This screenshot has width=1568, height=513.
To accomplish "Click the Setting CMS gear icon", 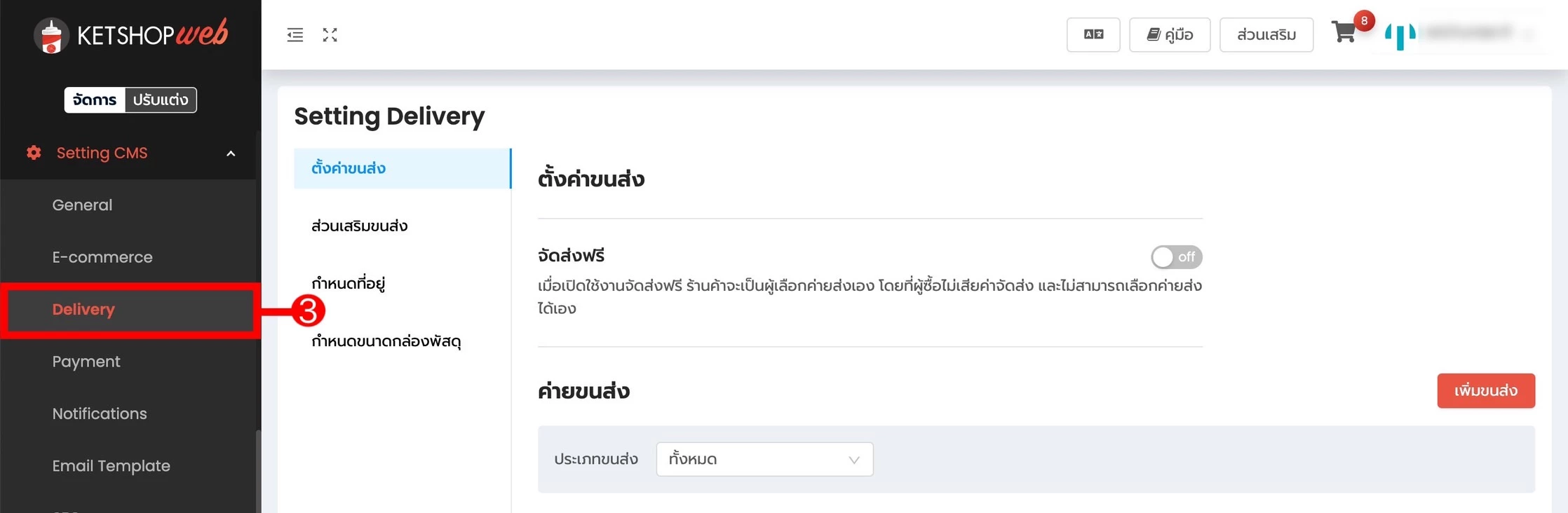I will (33, 153).
